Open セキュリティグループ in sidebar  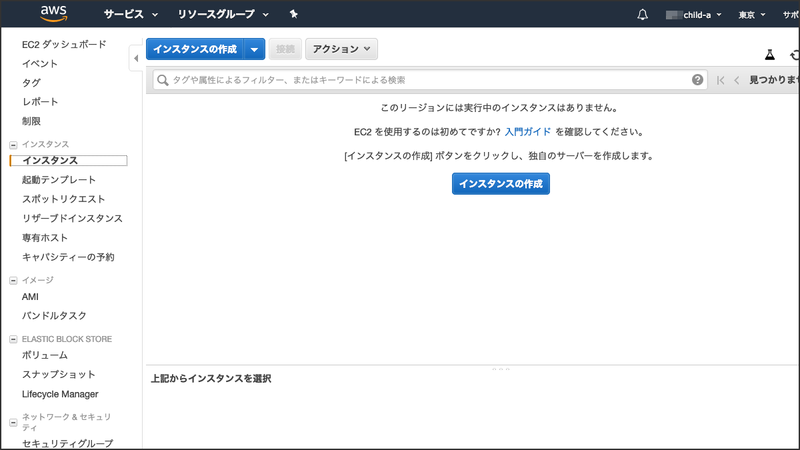click(67, 443)
